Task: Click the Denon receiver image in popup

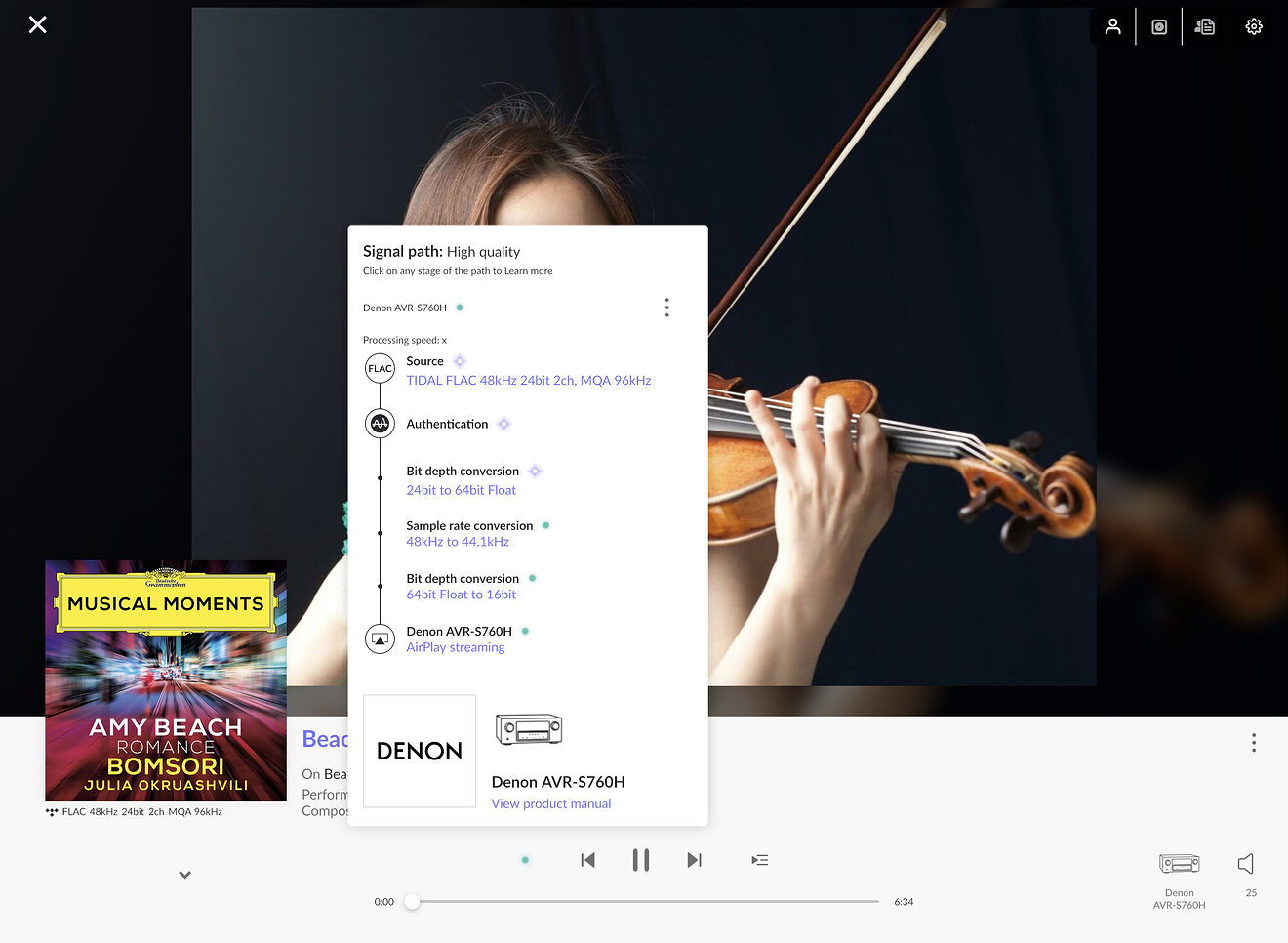Action: pos(529,729)
